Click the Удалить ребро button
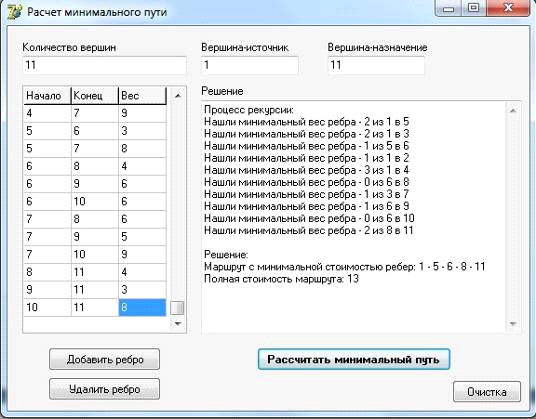This screenshot has width=536, height=419. 104,389
